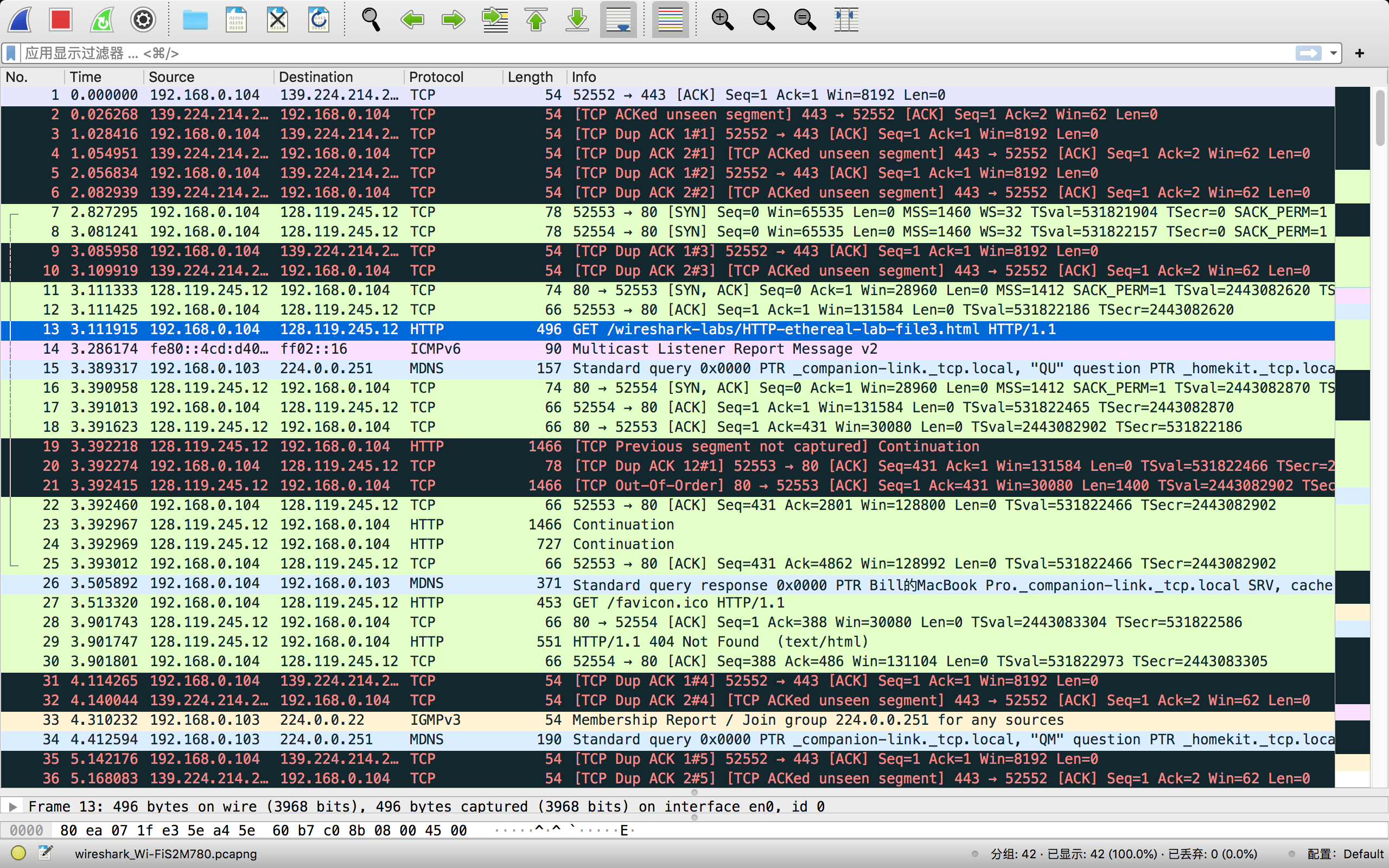This screenshot has height=868, width=1389.
Task: Go forward to the next packet
Action: pyautogui.click(x=454, y=20)
